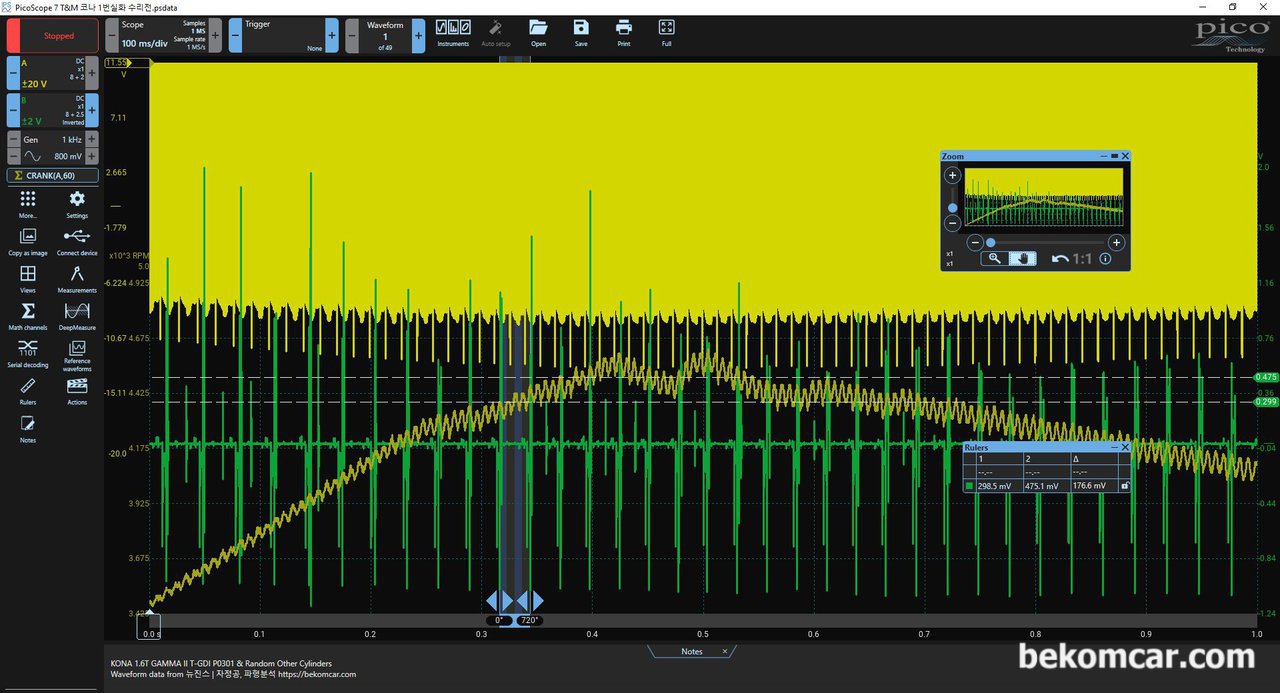Open the Math channels tool
This screenshot has height=693, width=1280.
point(28,316)
